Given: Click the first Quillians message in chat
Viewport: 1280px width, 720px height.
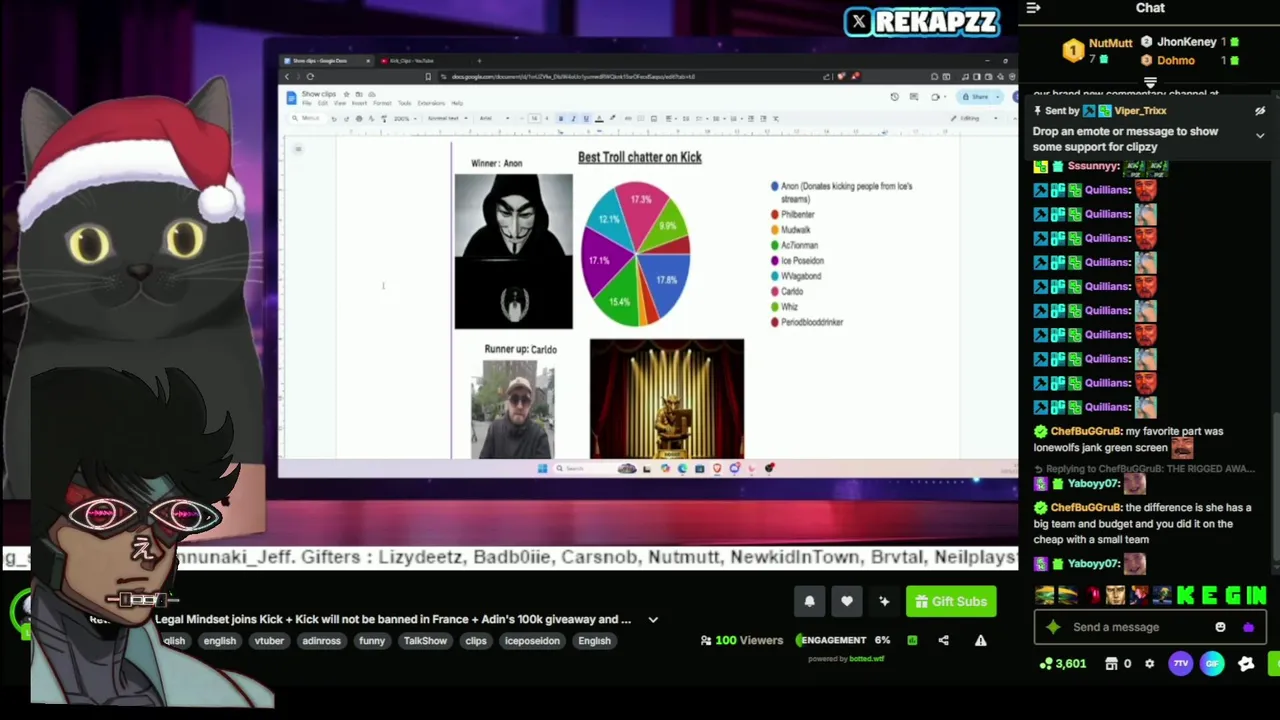Looking at the screenshot, I should (1097, 190).
